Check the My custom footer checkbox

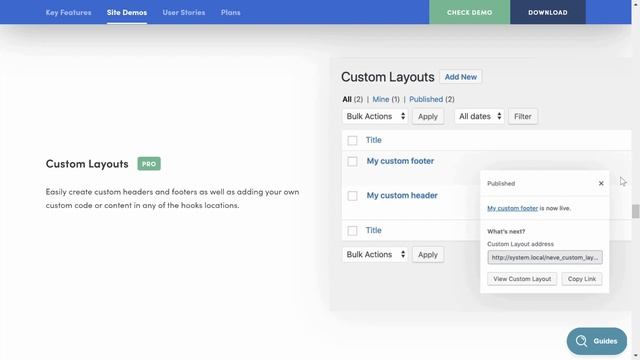point(352,162)
